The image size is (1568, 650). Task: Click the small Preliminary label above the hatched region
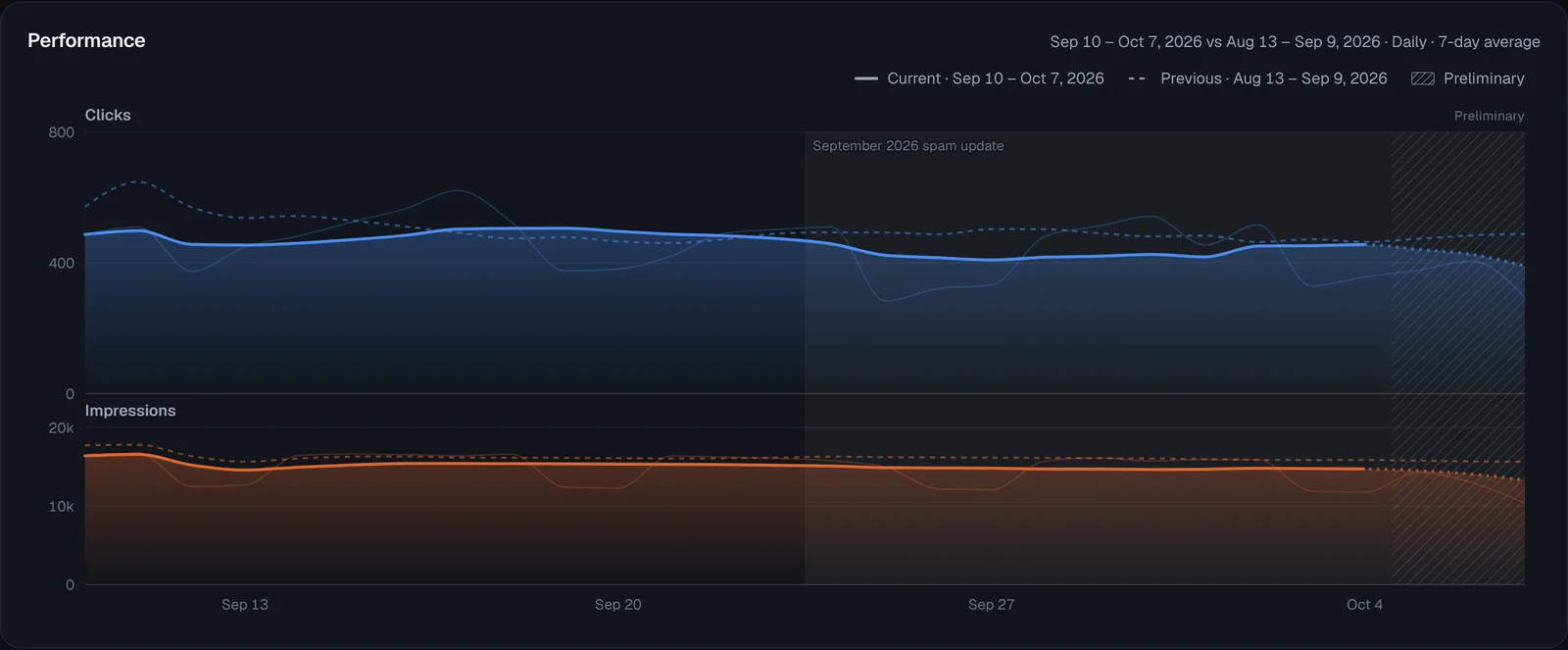1490,116
